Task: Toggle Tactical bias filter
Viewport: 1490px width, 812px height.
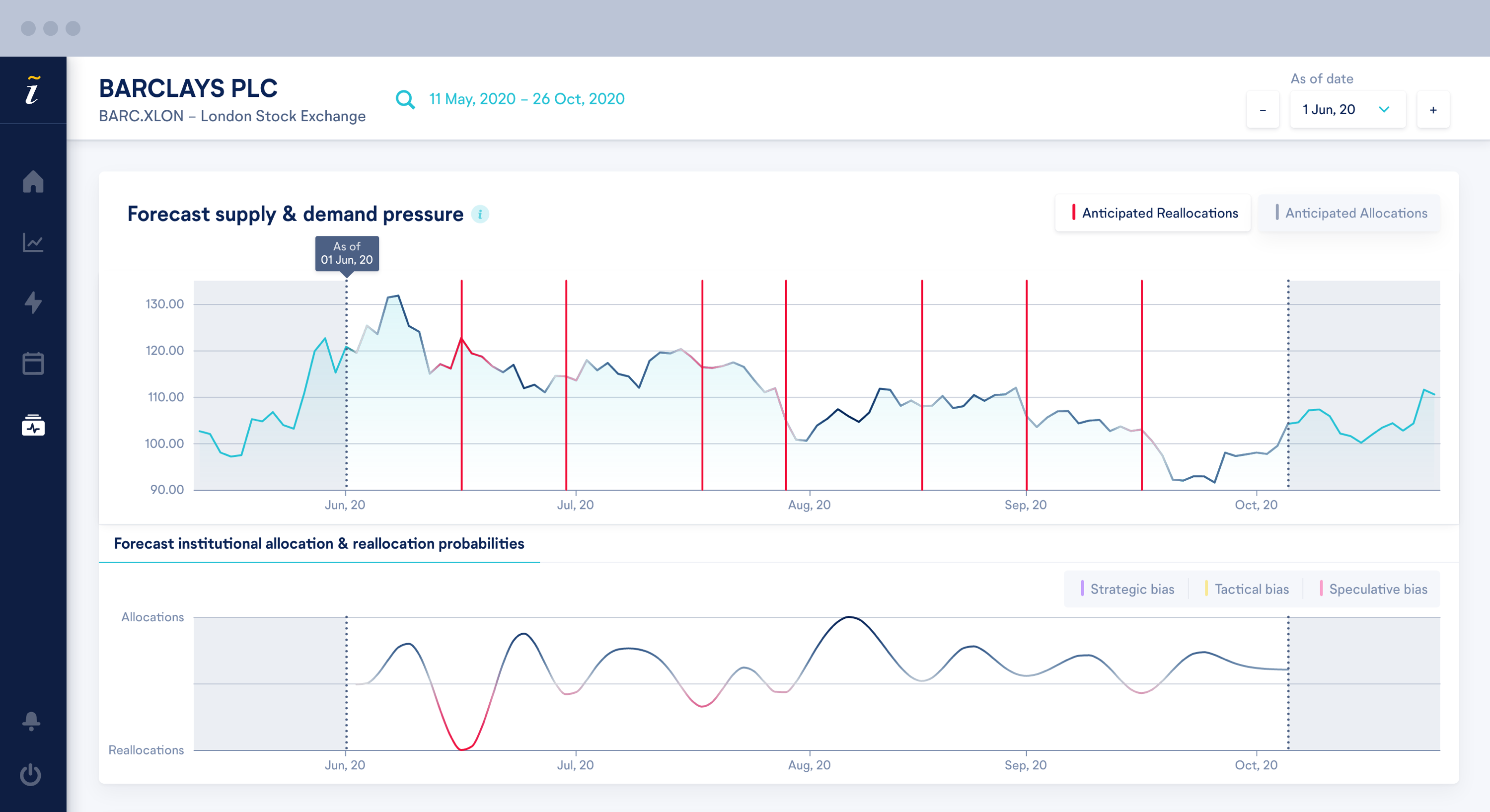Action: click(x=1247, y=589)
